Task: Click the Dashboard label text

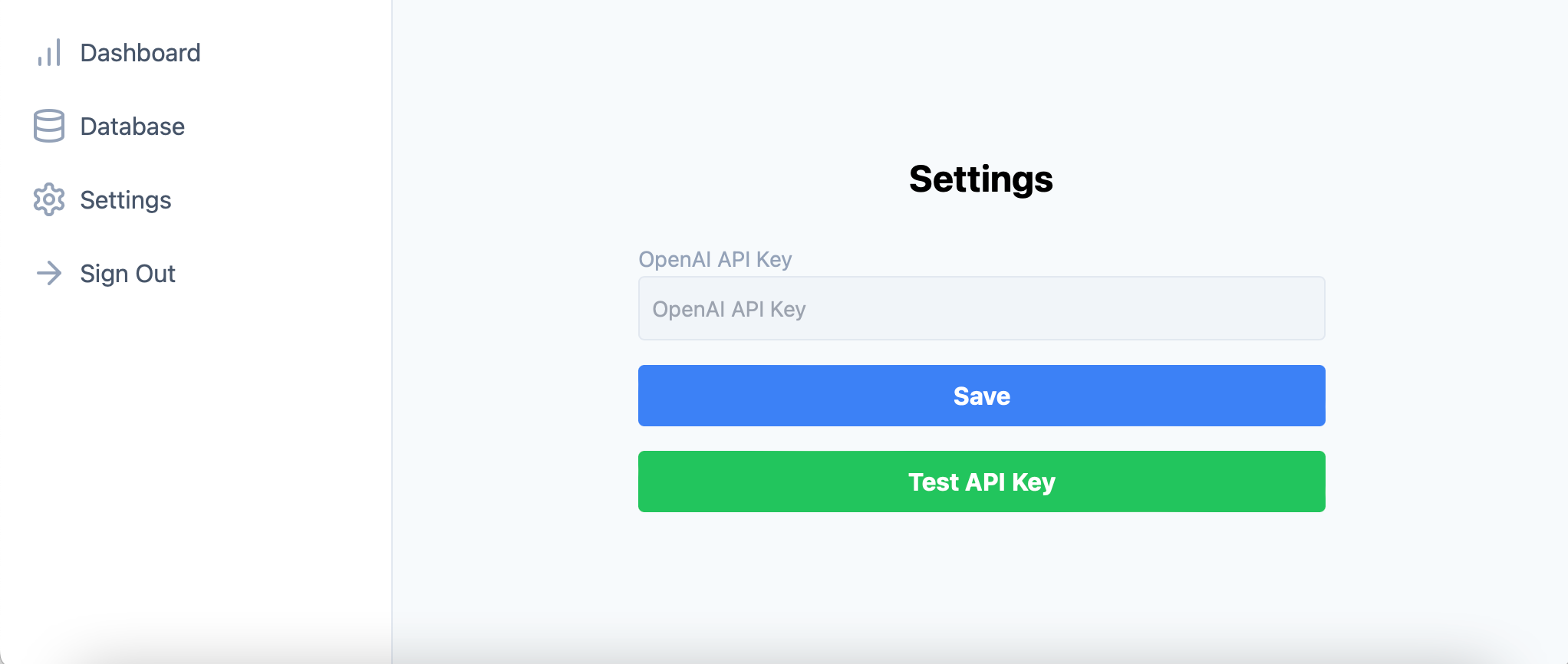Action: [140, 53]
